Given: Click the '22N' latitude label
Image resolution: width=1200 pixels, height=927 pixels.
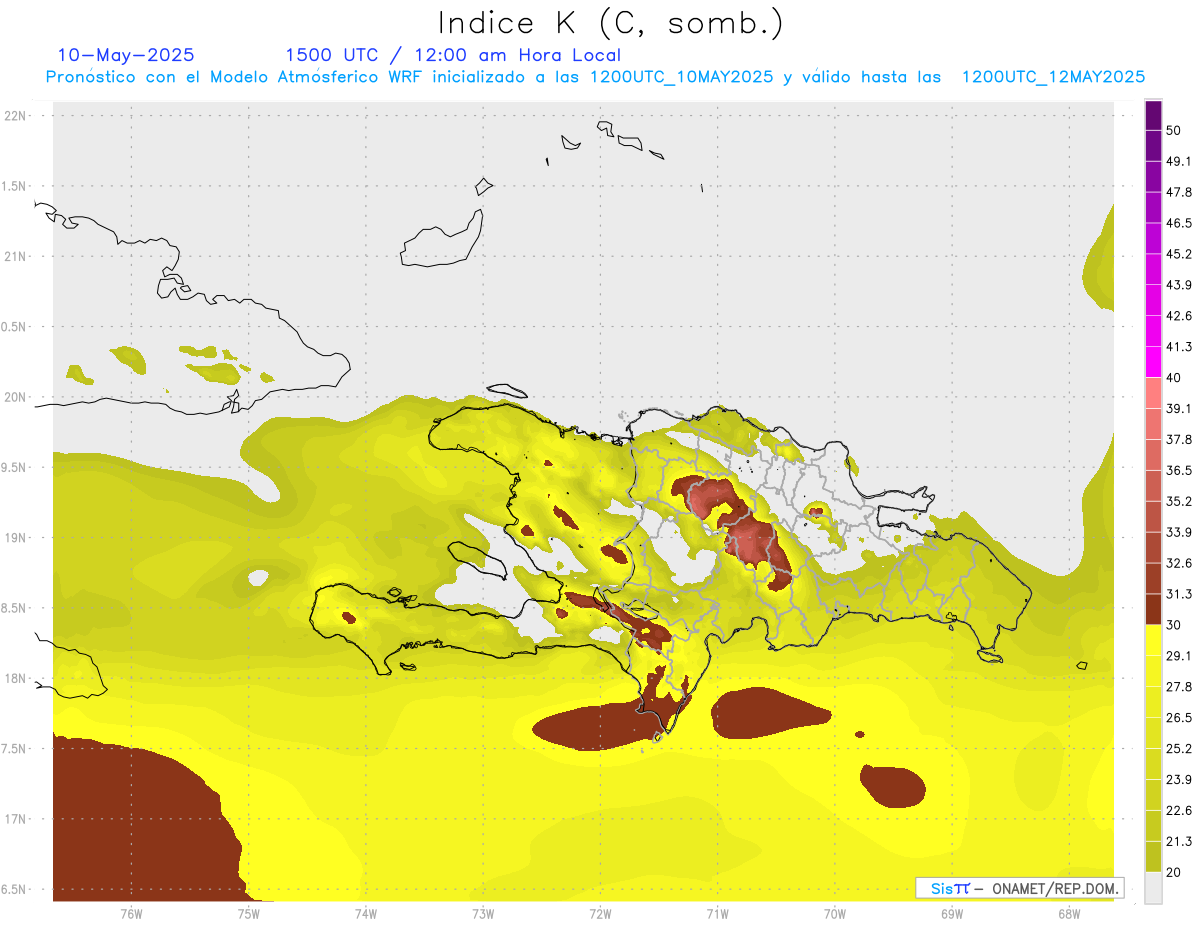Looking at the screenshot, I should pos(17,116).
